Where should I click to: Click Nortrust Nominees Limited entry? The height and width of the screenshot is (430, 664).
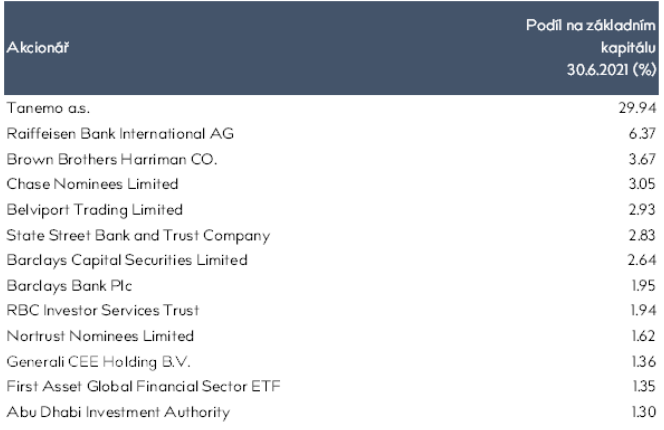100,336
